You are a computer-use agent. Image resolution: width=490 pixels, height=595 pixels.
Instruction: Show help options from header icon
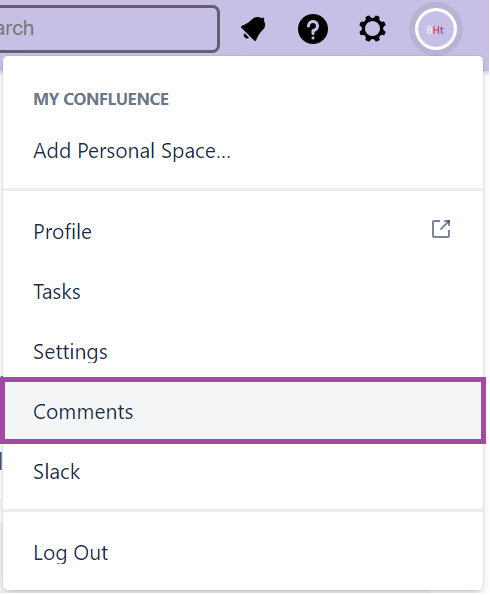(313, 29)
